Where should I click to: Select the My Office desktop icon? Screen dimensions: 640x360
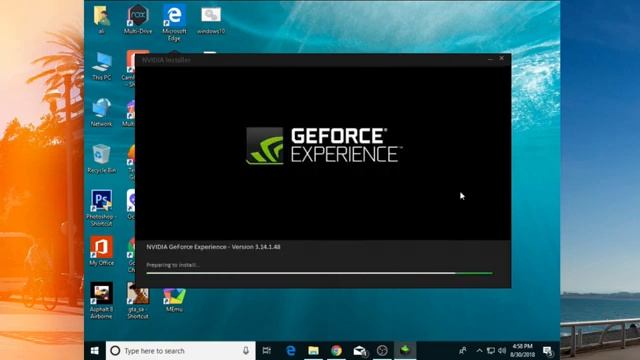click(101, 251)
